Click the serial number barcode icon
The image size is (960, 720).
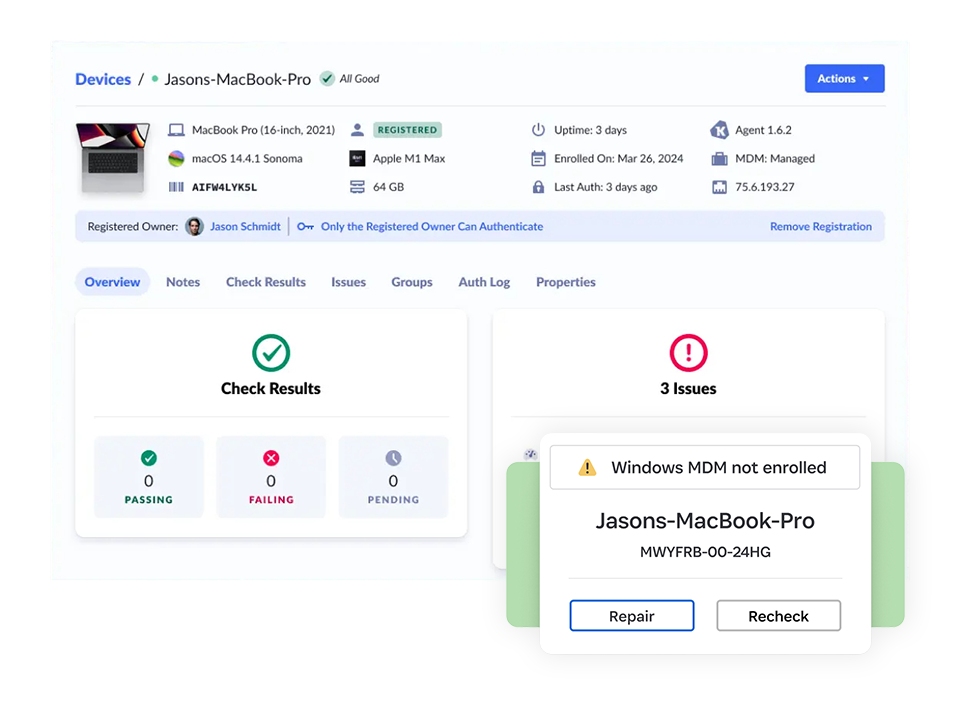pos(176,187)
